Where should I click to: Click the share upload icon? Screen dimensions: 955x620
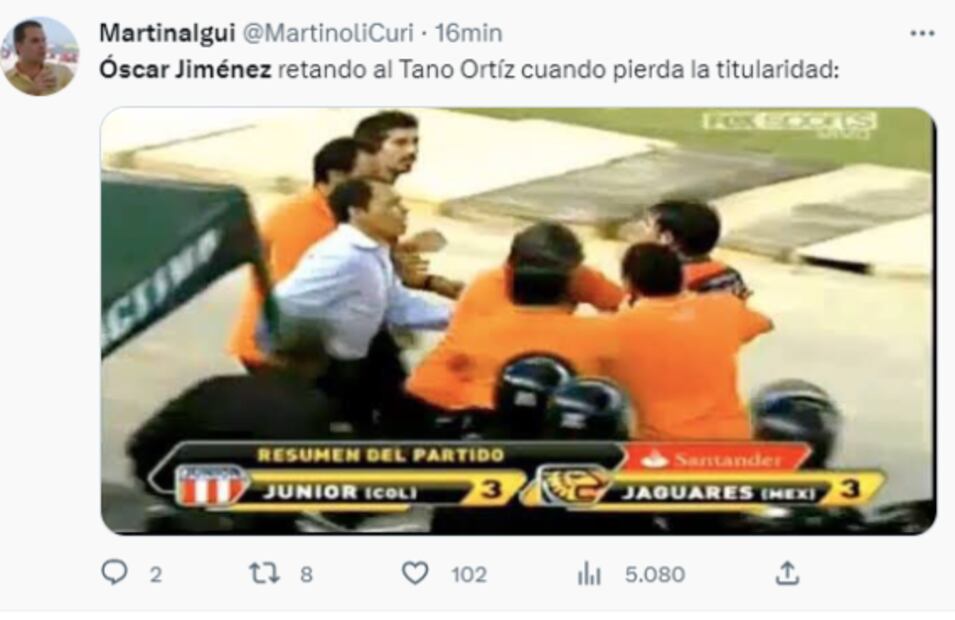pos(787,573)
